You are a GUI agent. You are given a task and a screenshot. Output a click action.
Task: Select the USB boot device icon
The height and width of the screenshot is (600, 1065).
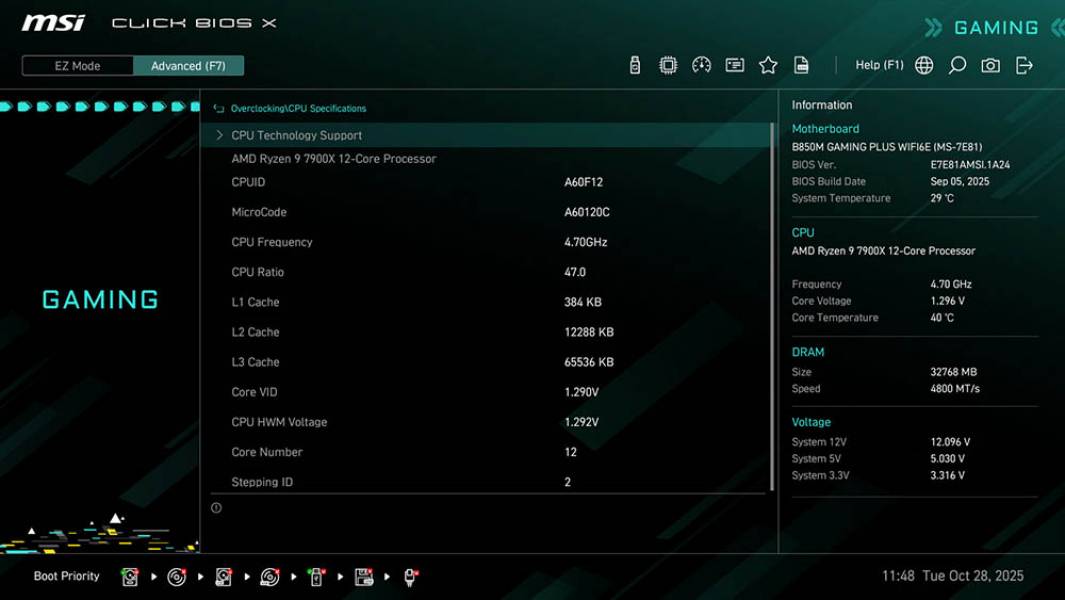tap(316, 576)
